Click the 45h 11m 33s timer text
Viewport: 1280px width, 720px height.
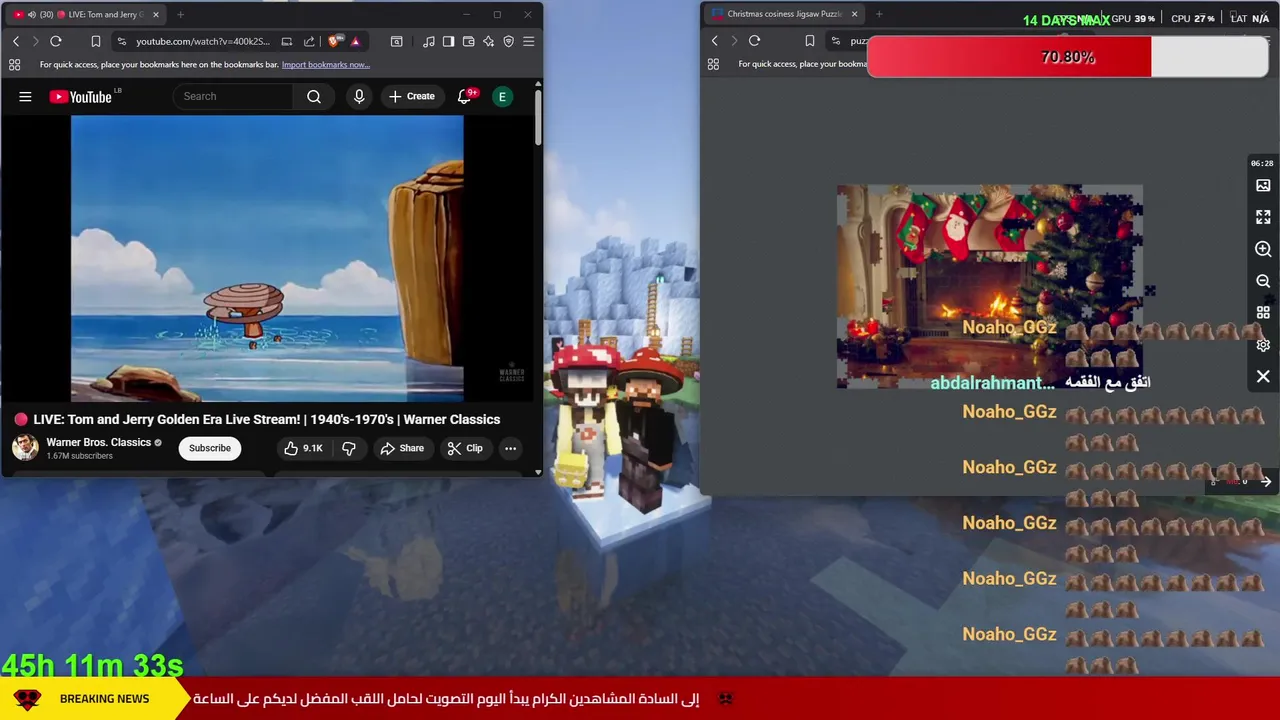click(92, 665)
